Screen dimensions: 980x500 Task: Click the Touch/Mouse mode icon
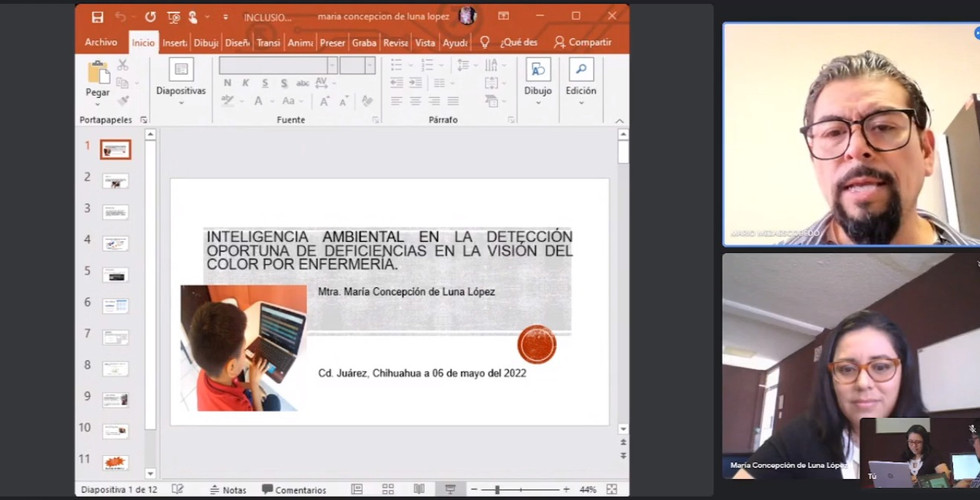click(192, 17)
